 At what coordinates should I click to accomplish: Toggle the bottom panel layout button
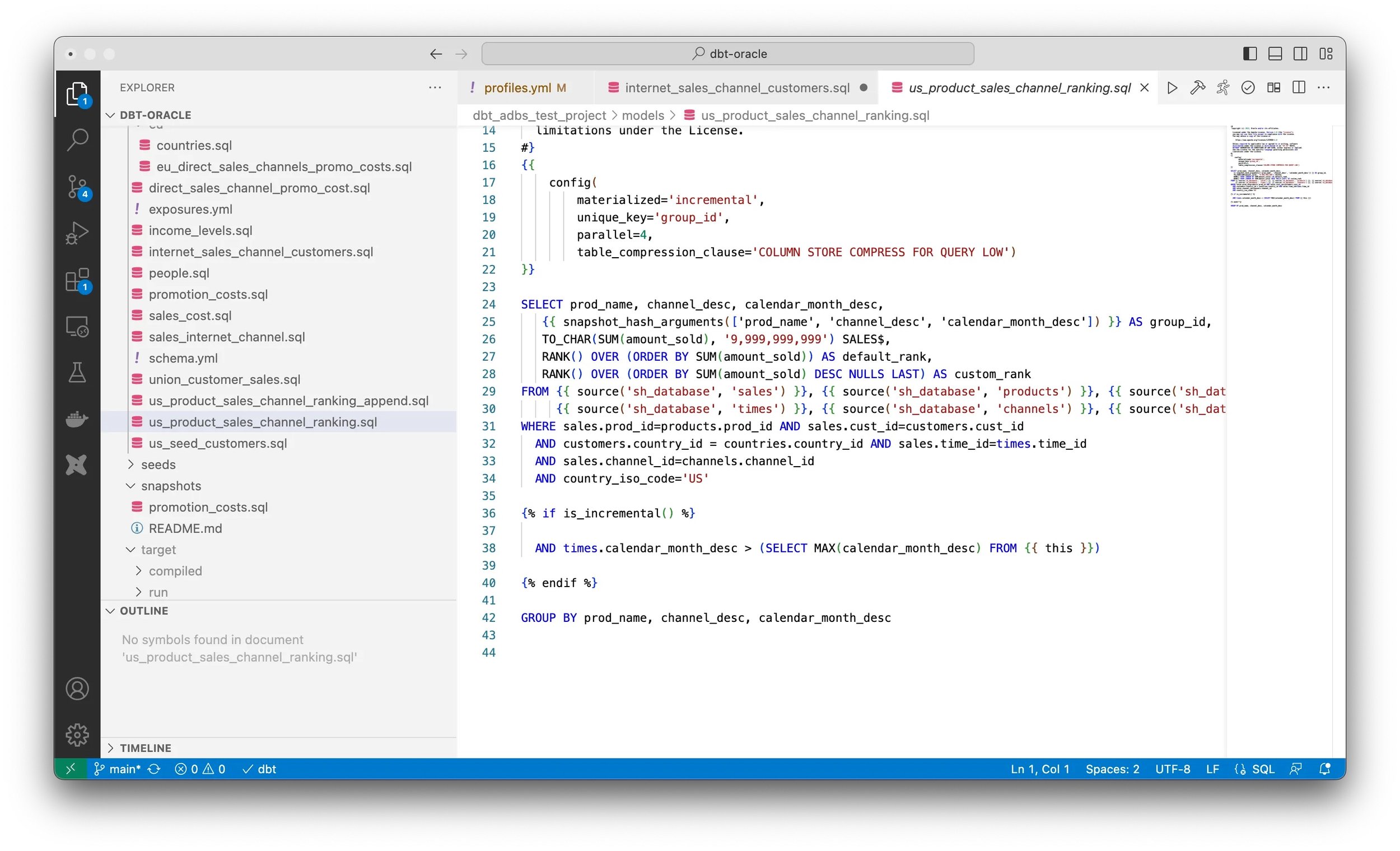(1275, 53)
